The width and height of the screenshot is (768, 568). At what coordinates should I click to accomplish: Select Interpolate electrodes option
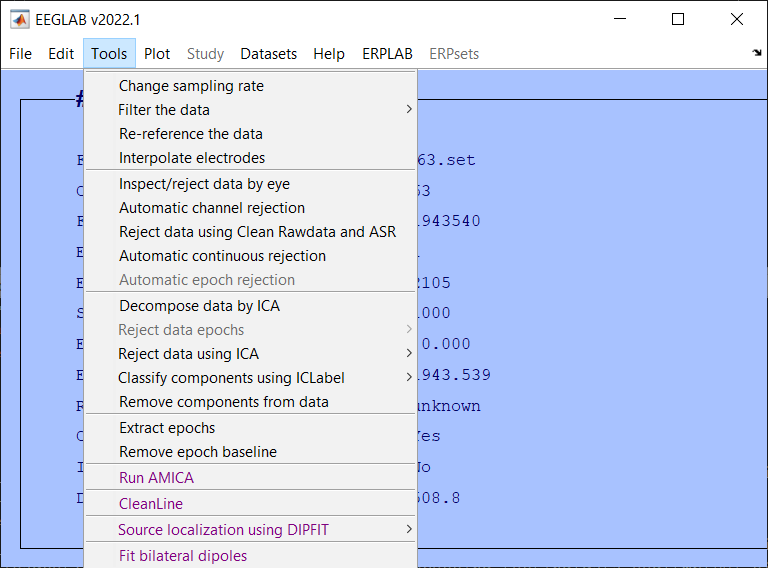coord(192,158)
